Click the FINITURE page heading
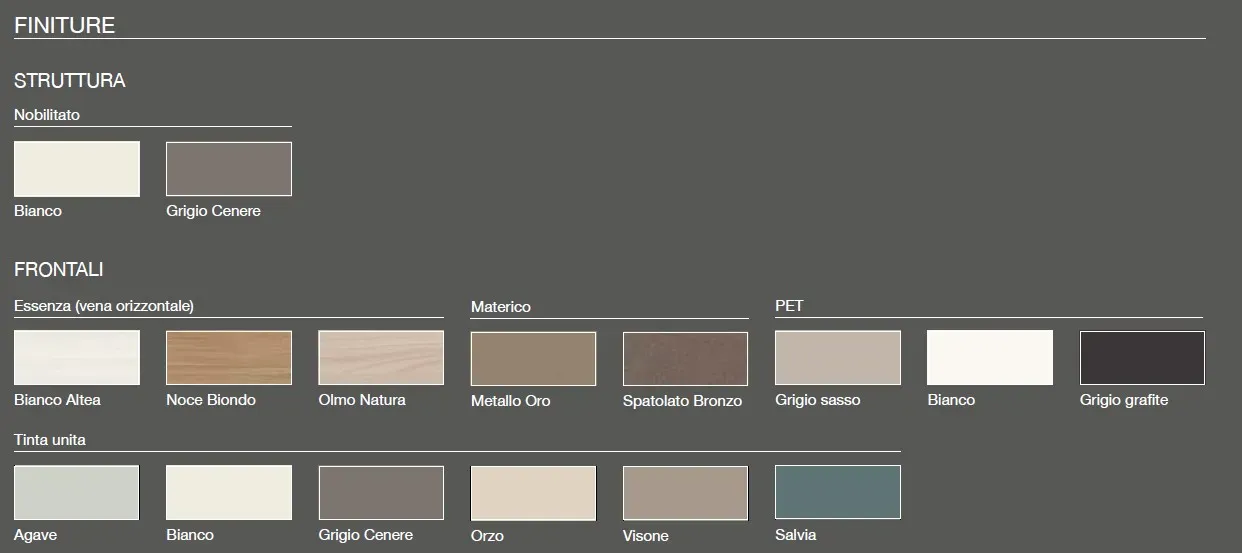This screenshot has width=1242, height=553. click(x=65, y=25)
